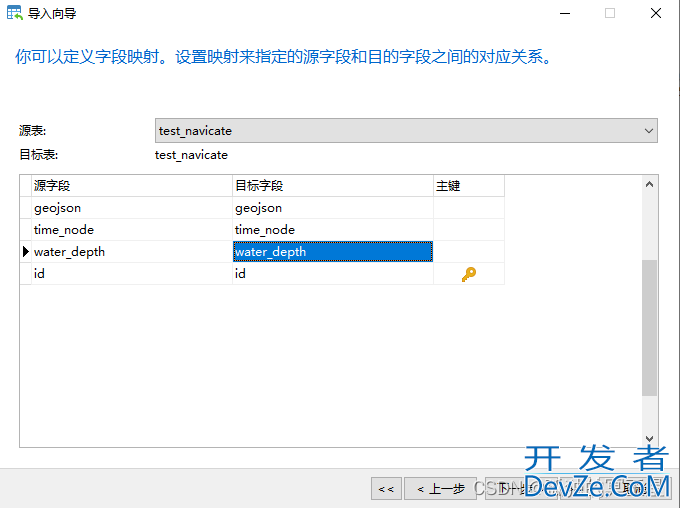Image resolution: width=680 pixels, height=508 pixels.
Task: Go to first step with << button
Action: (386, 489)
